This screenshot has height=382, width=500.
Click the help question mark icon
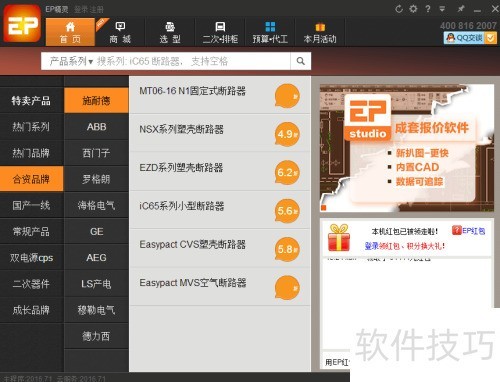[428, 9]
